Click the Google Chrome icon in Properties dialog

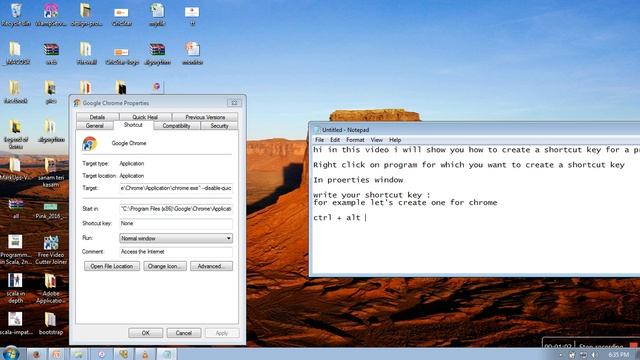point(90,143)
